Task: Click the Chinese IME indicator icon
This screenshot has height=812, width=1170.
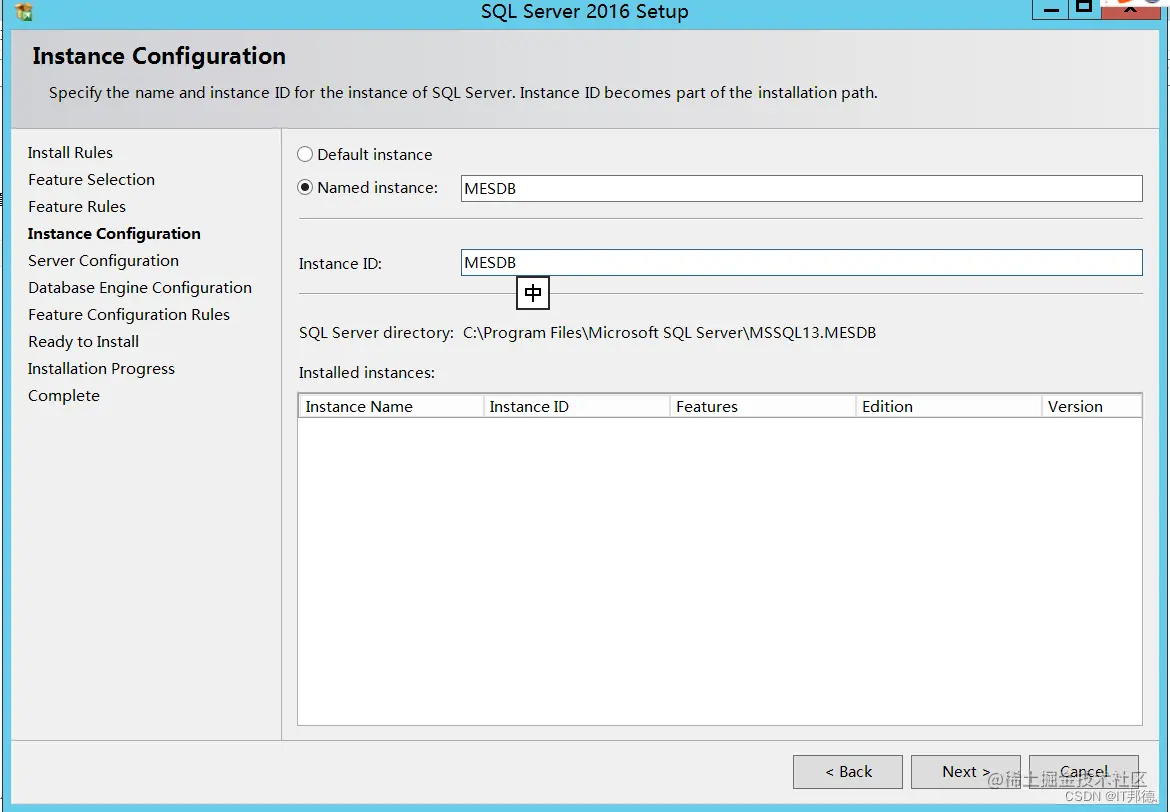Action: 533,293
